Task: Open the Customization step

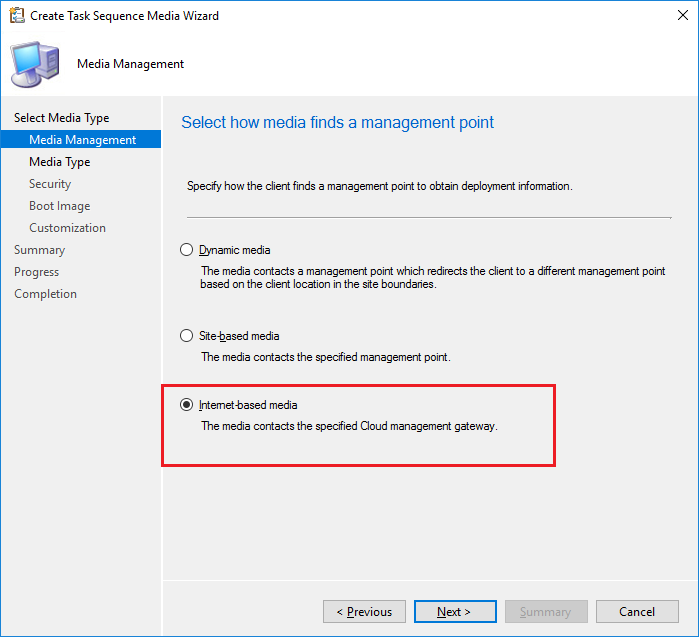Action: click(x=67, y=228)
